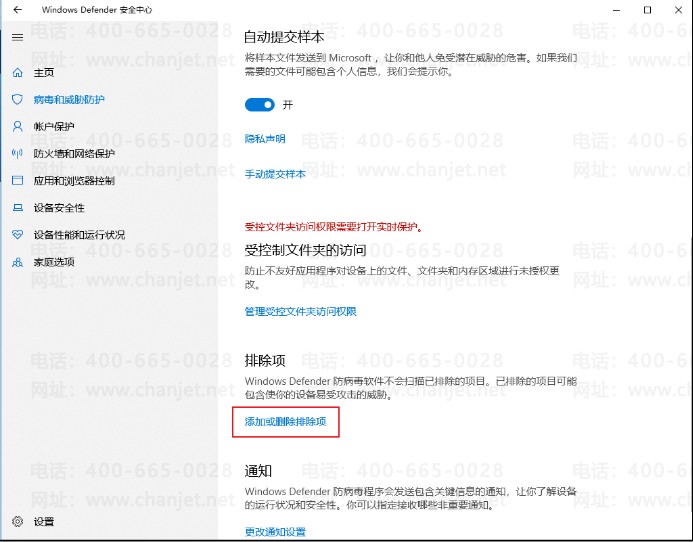
Task: Click the heart icon for 设备性能和运行状况
Action: click(17, 235)
